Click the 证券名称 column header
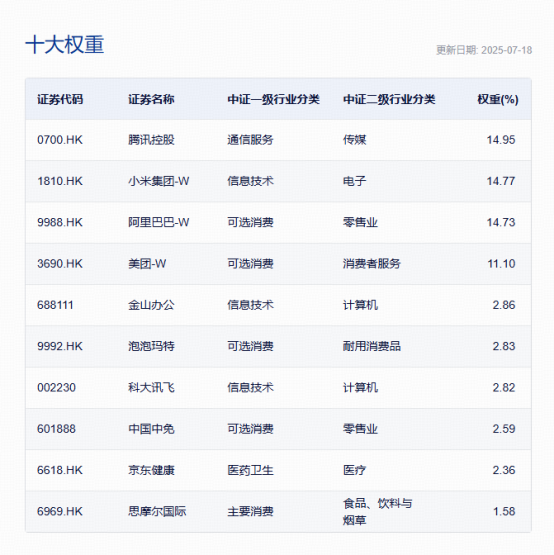 (x=151, y=99)
